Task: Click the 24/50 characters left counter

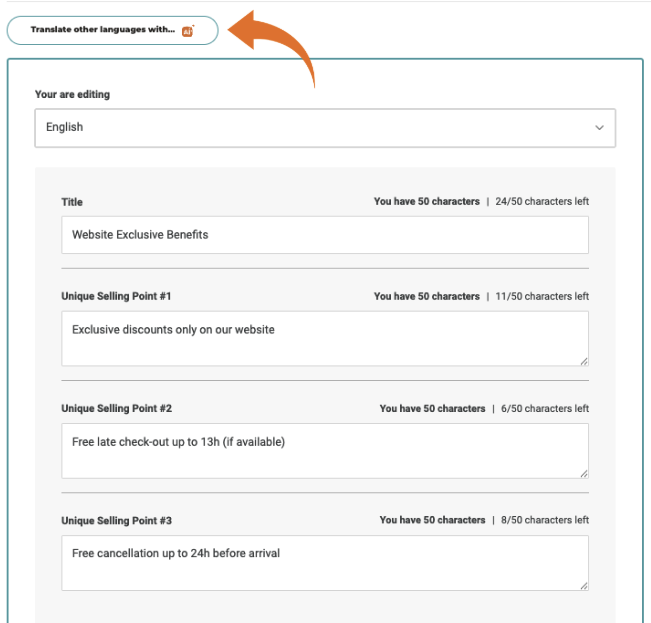Action: point(542,202)
